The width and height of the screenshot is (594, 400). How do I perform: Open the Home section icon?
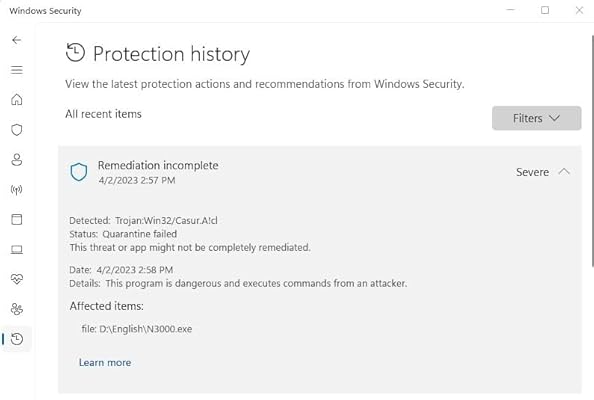tap(17, 100)
